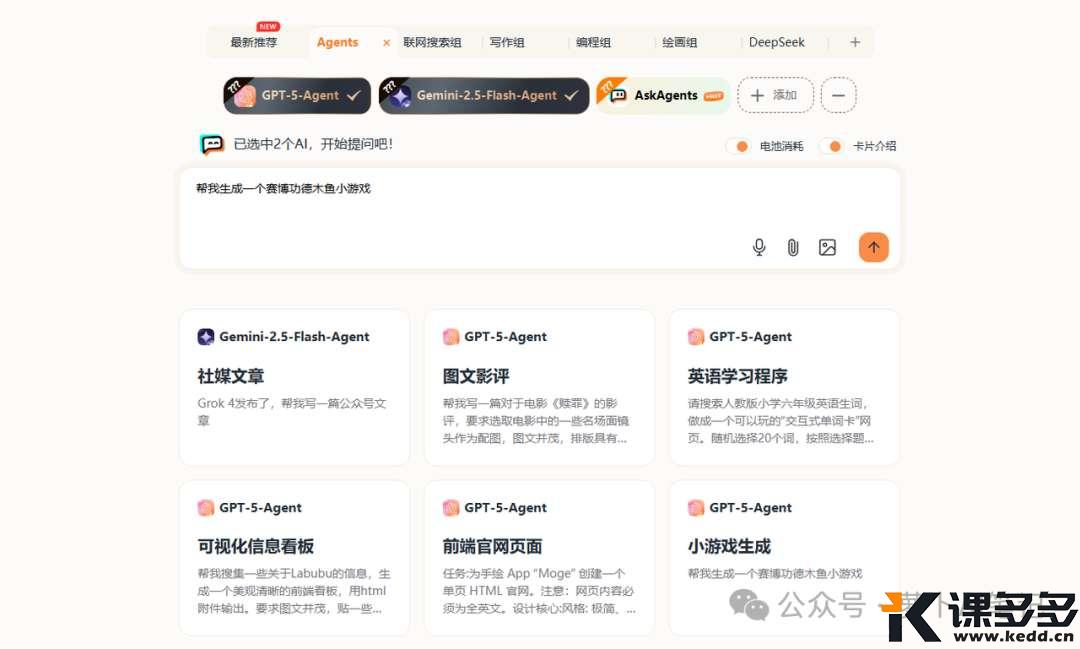
Task: Open the 编程组 tab
Action: (x=594, y=42)
